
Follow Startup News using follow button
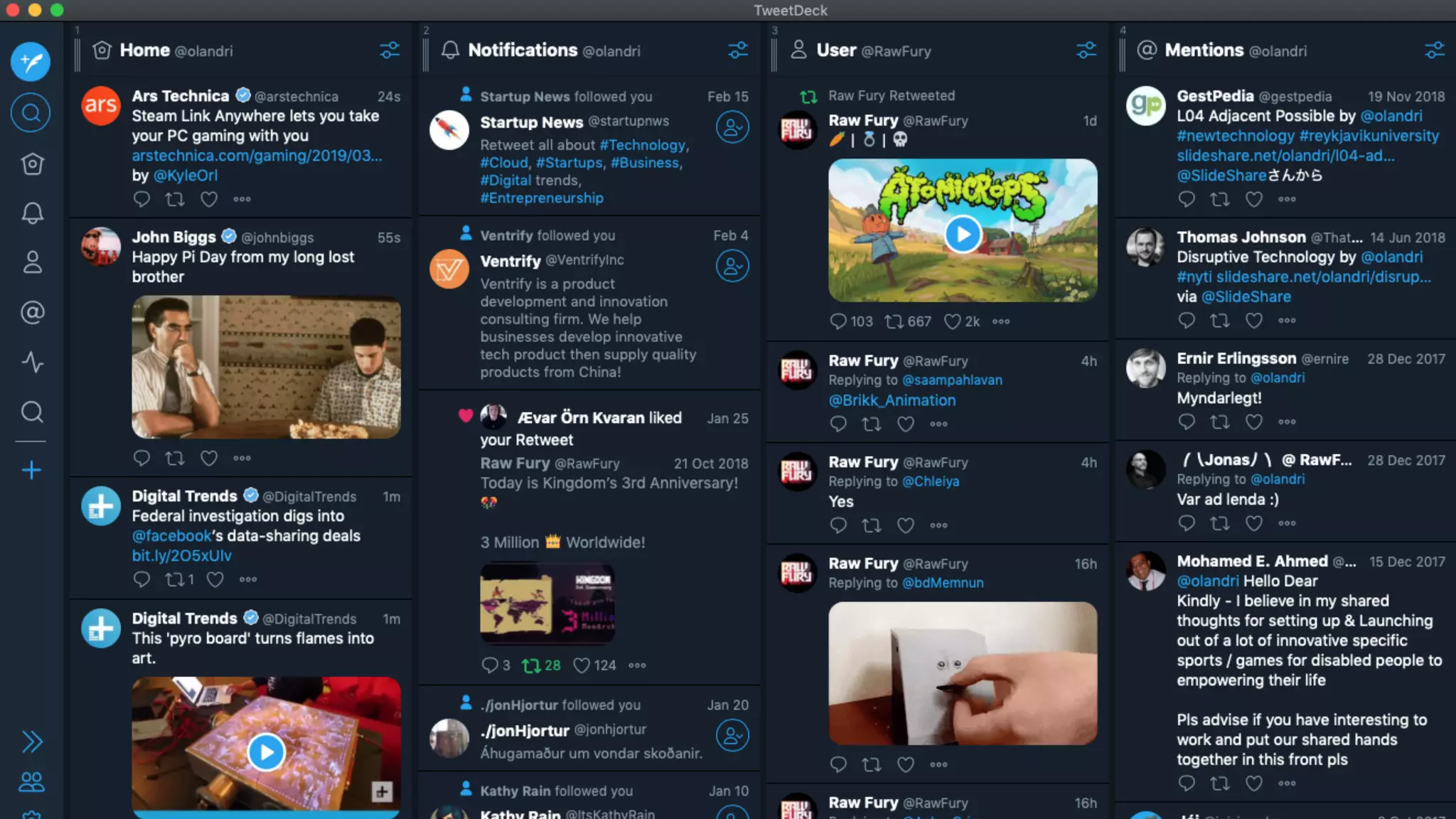click(x=732, y=127)
